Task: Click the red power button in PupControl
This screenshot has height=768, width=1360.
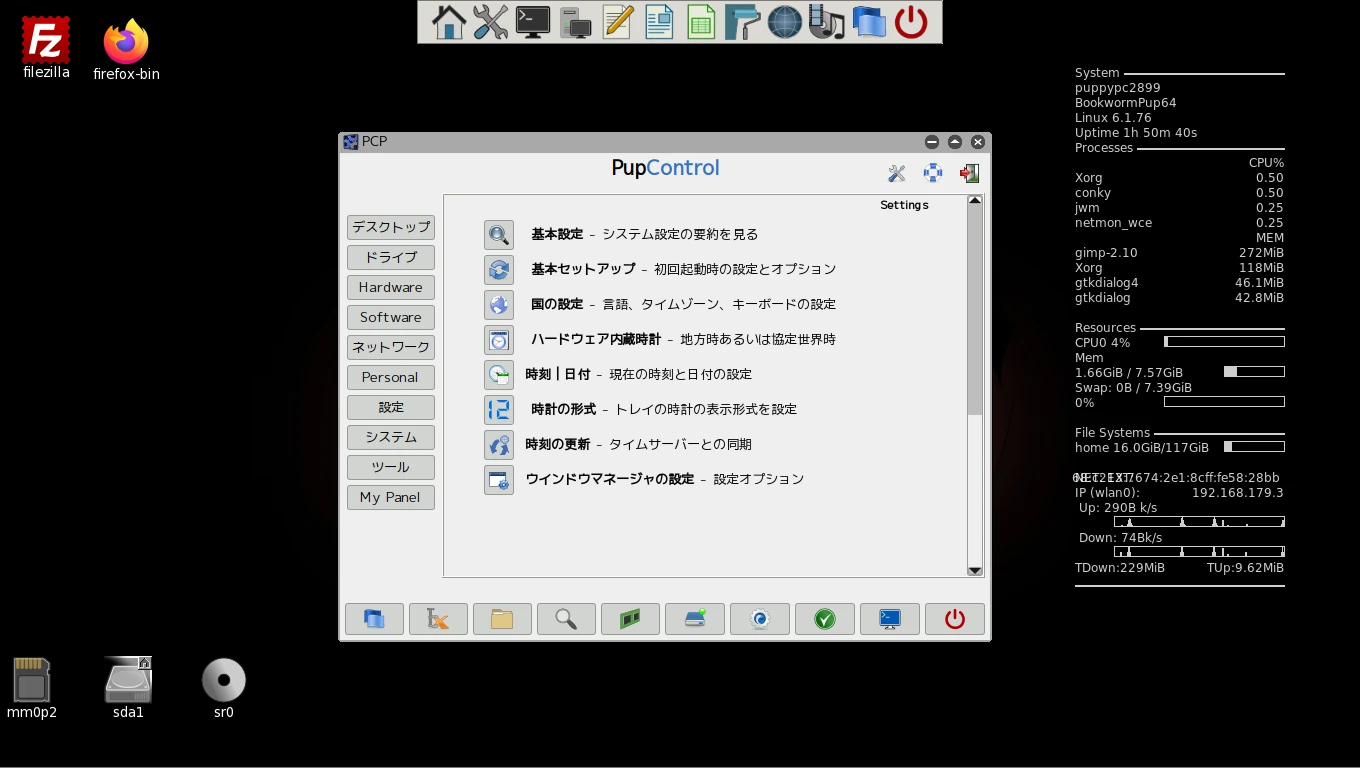Action: [x=954, y=619]
